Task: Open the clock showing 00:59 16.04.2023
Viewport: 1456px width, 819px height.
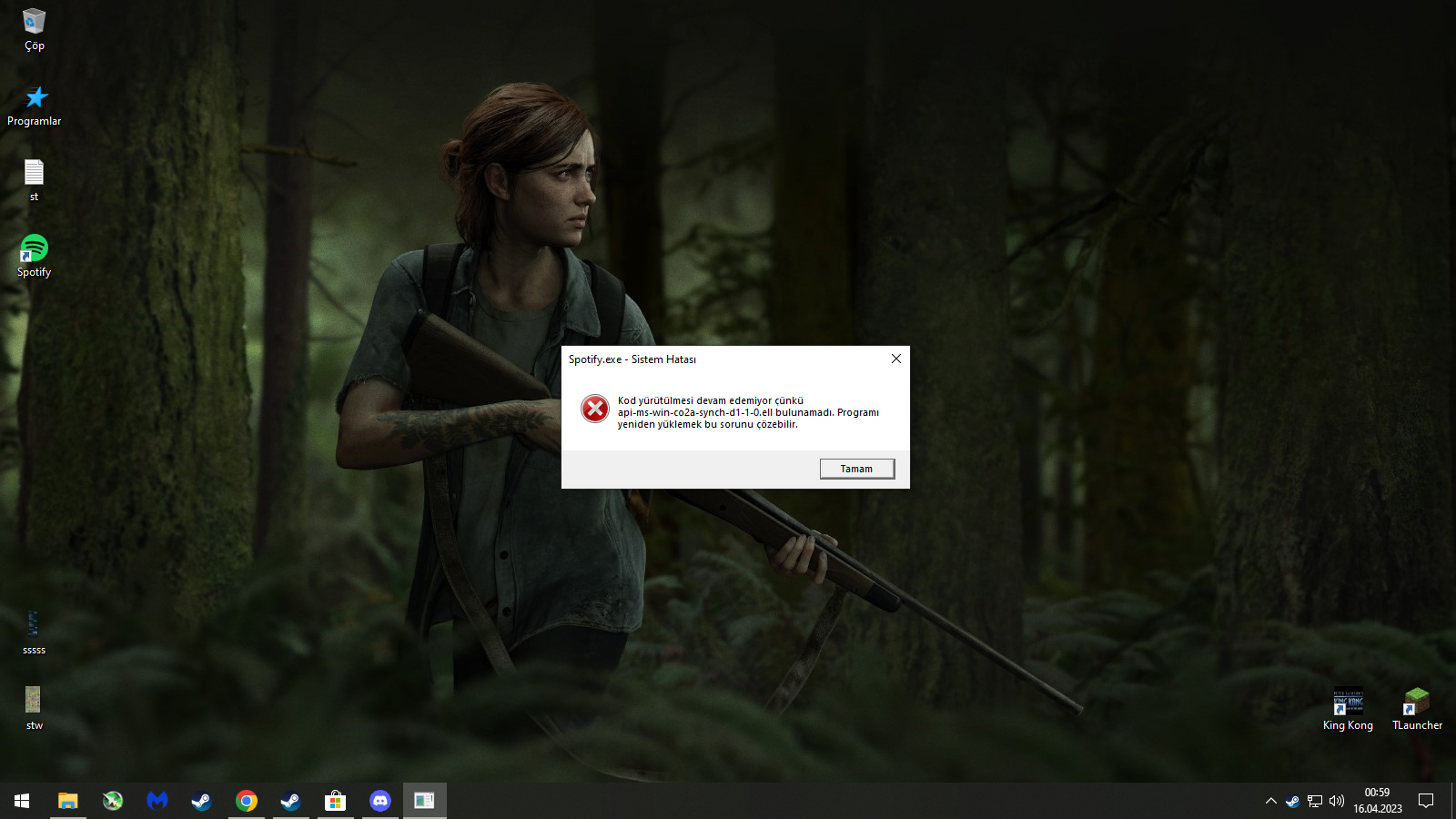Action: (1378, 801)
